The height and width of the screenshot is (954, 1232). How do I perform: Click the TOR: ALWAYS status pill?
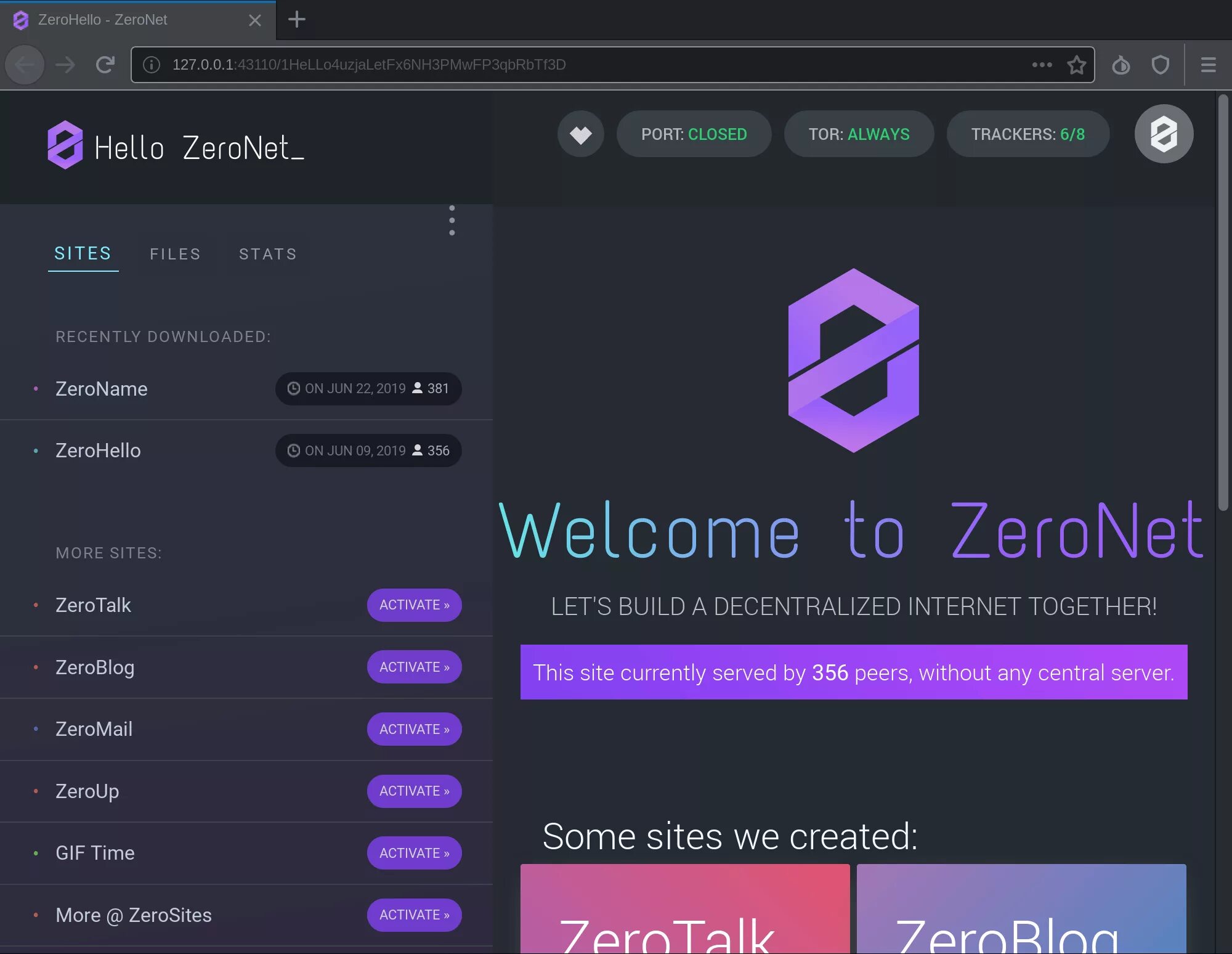859,134
